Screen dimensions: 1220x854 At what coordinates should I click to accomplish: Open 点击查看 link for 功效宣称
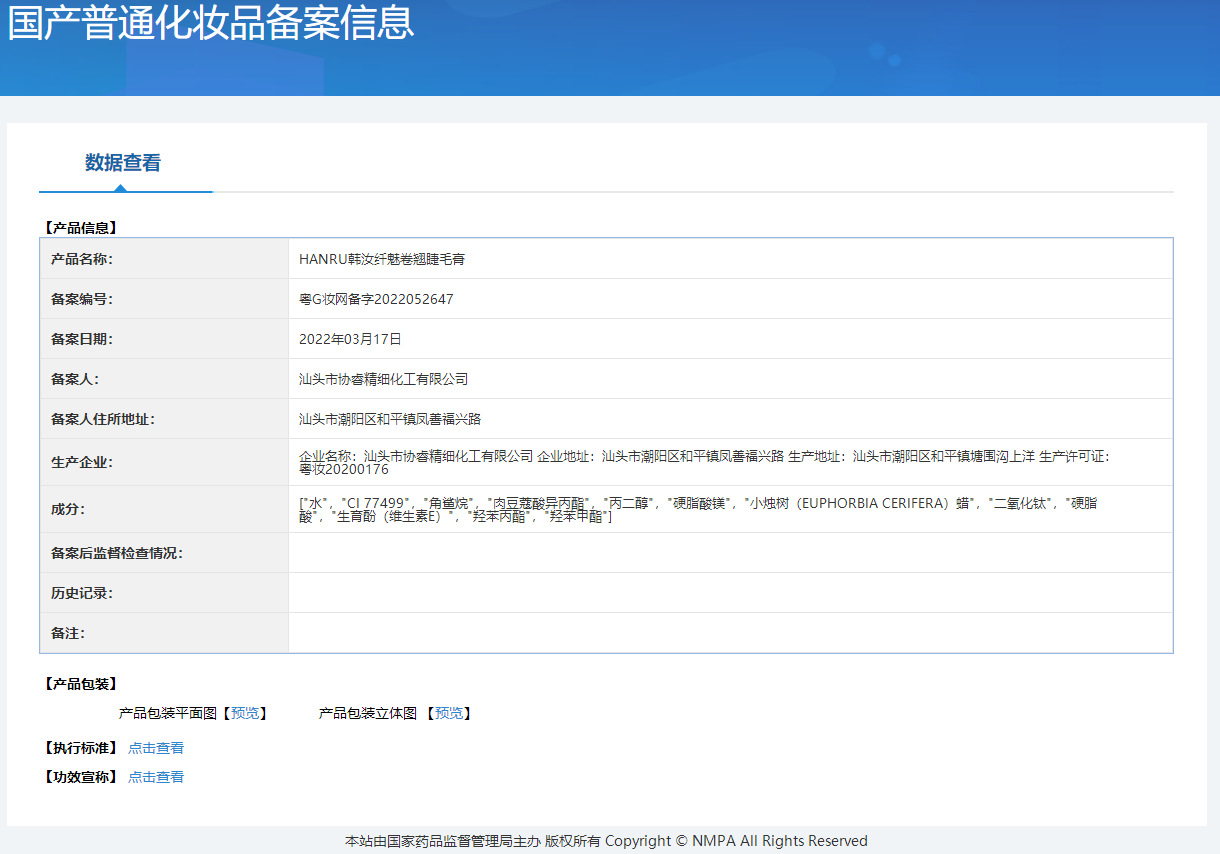(156, 777)
